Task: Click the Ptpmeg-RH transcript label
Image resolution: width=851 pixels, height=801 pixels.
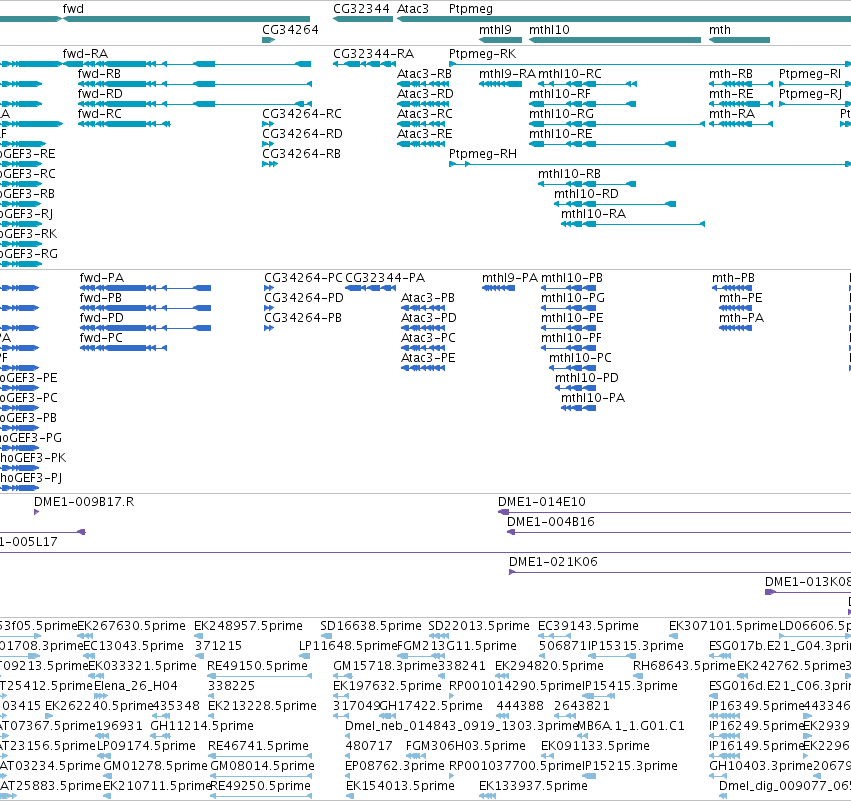Action: (482, 154)
